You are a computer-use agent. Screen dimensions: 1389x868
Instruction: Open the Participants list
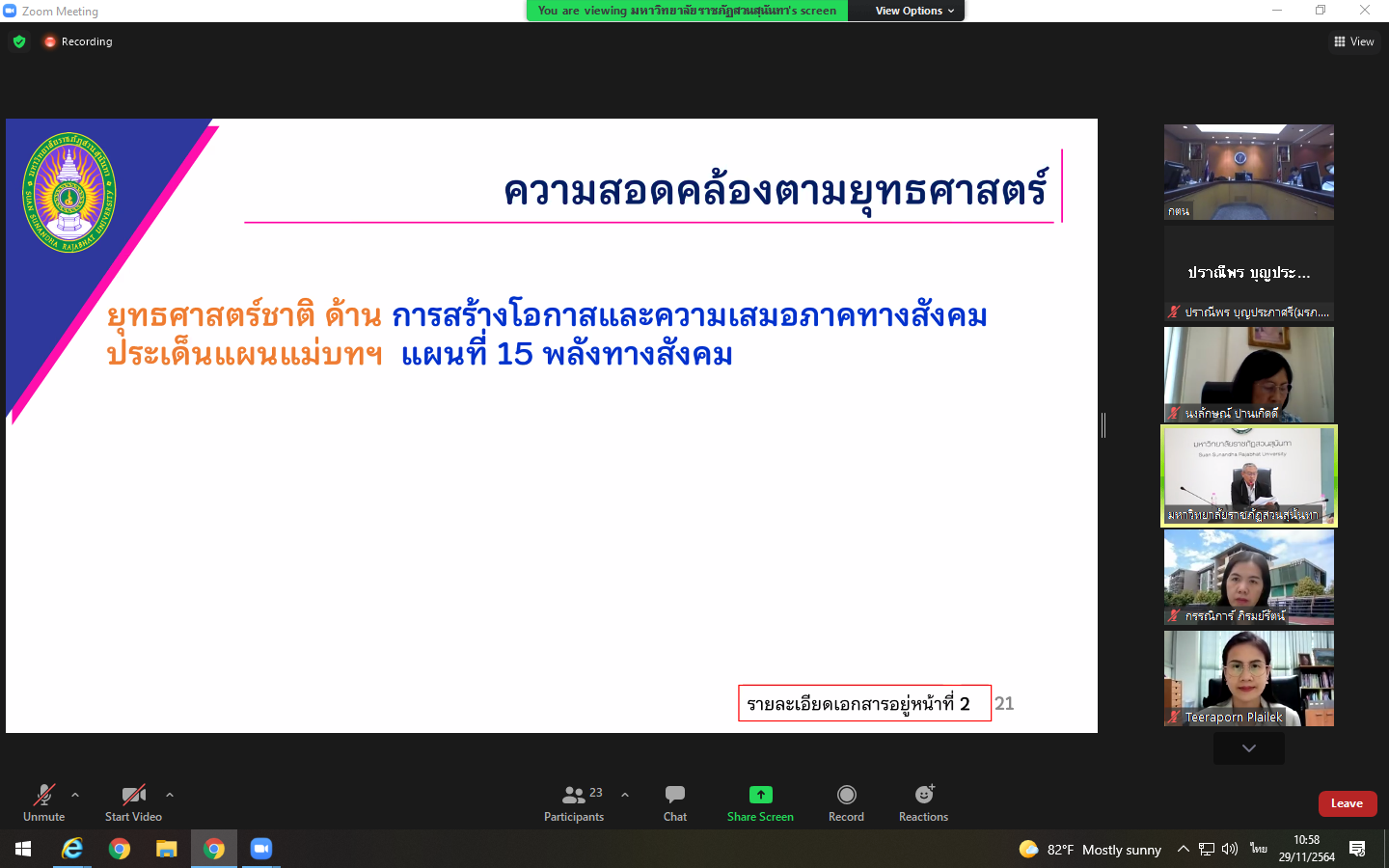574,802
